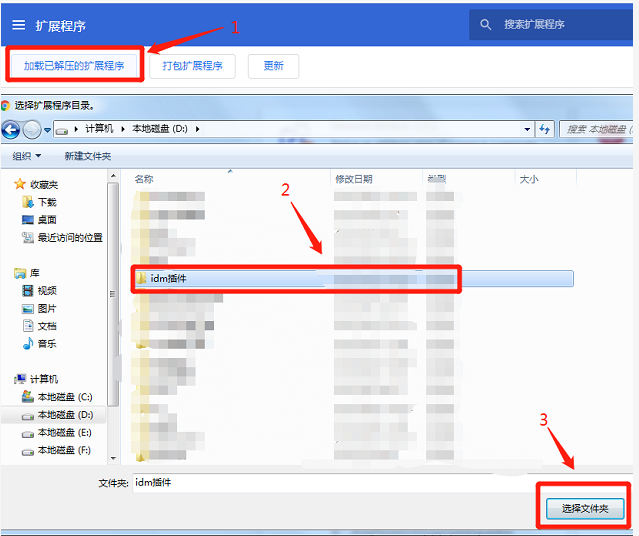
Task: Expand arrow after 计算机 in path
Action: tap(123, 129)
